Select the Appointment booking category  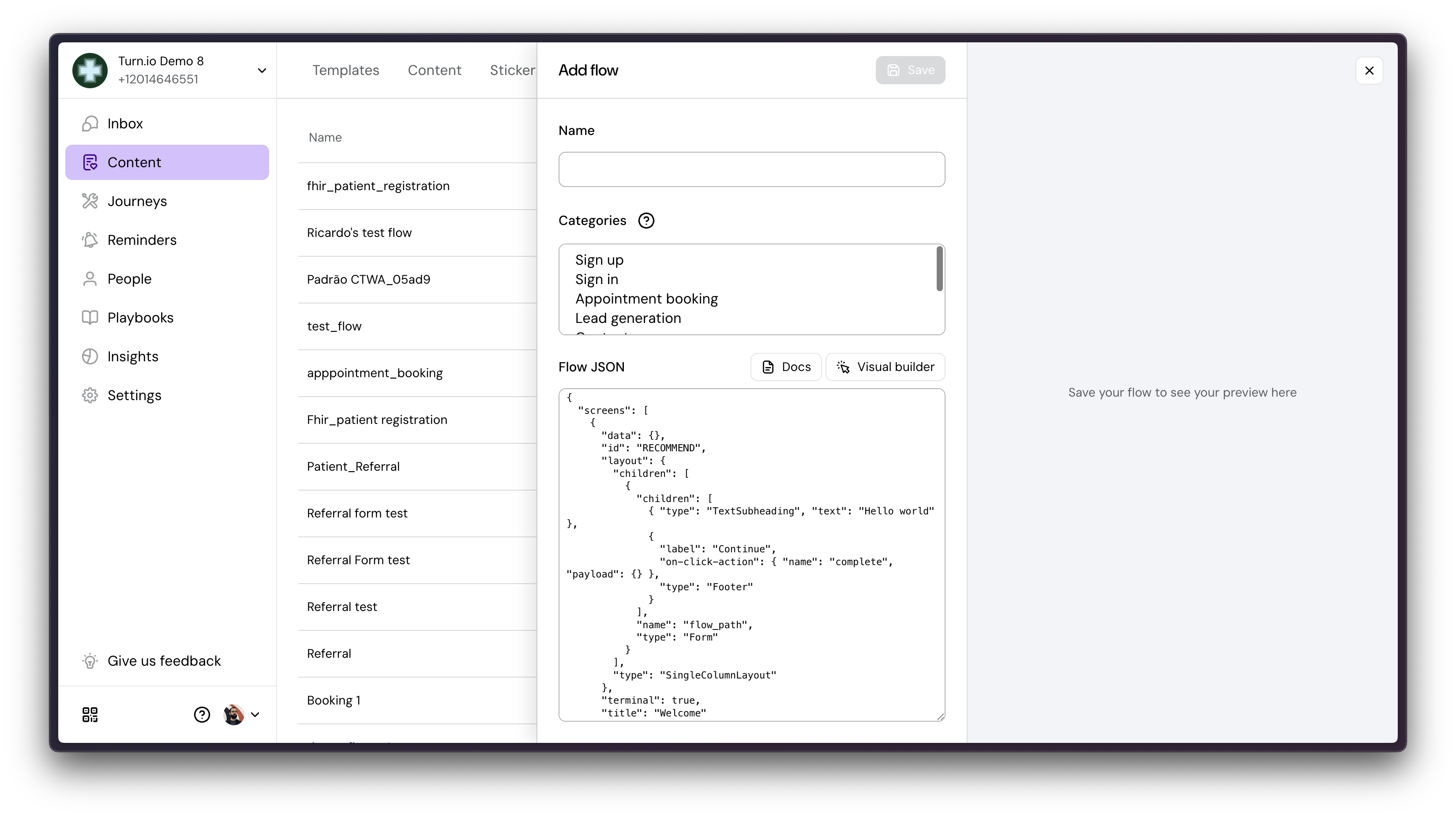coord(646,299)
